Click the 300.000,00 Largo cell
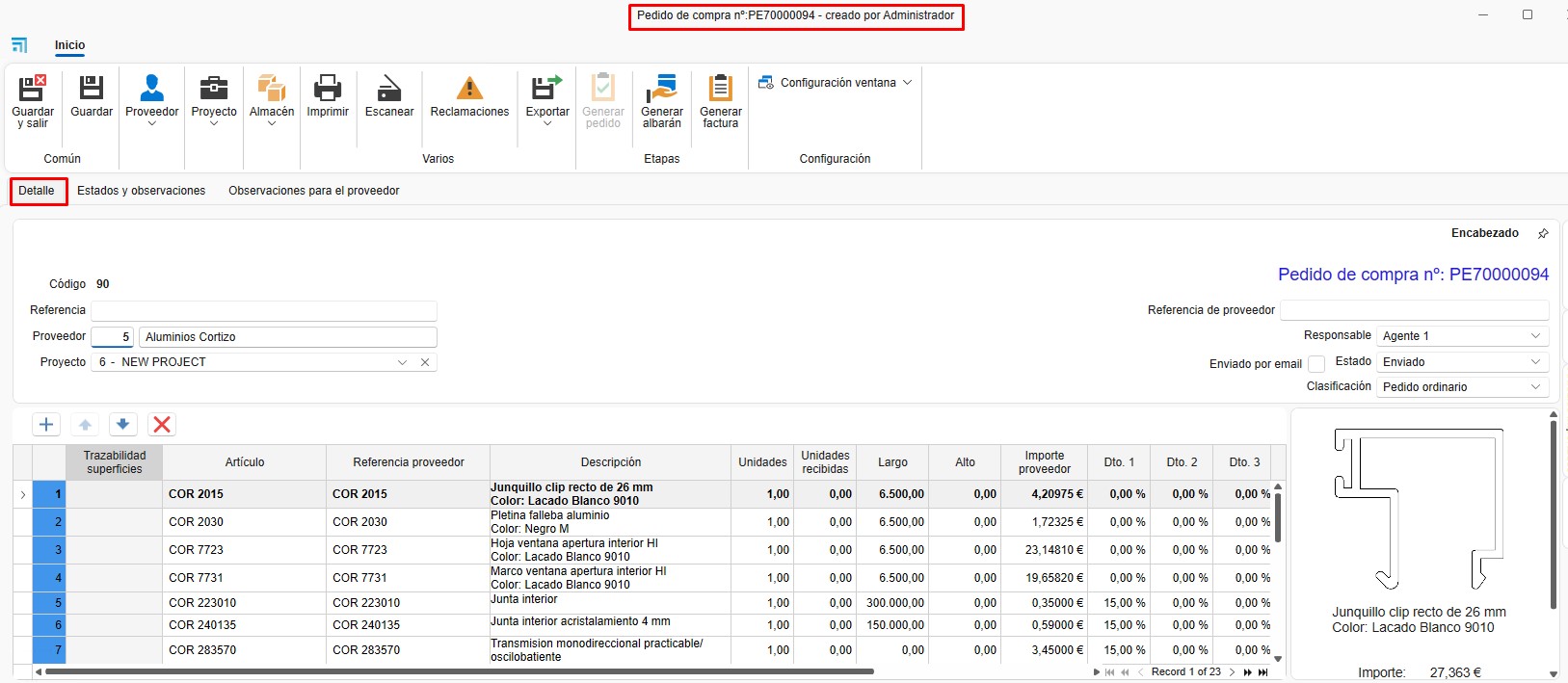 pos(892,603)
